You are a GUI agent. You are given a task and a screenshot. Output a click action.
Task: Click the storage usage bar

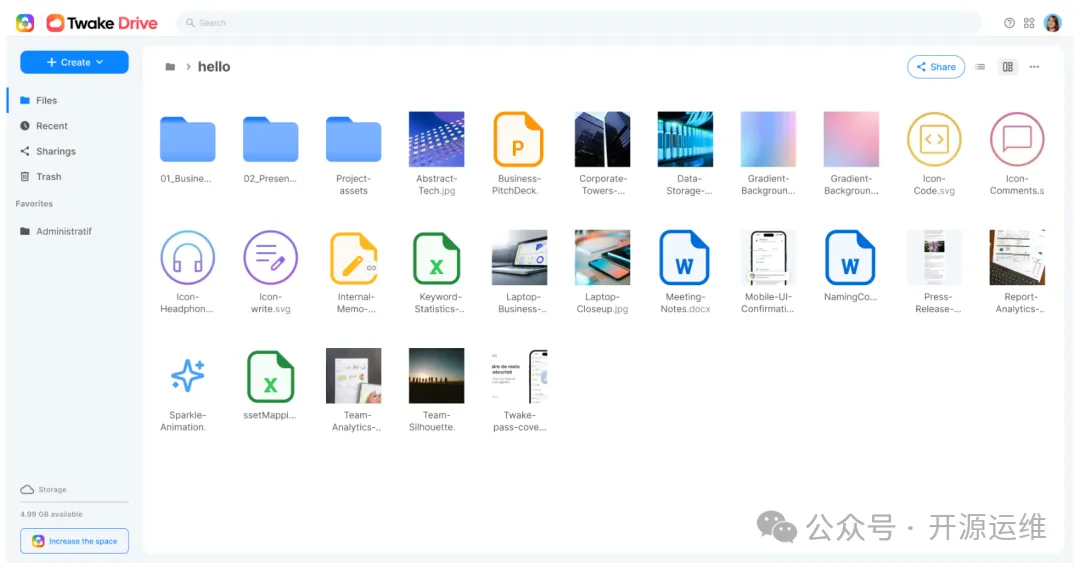(74, 502)
